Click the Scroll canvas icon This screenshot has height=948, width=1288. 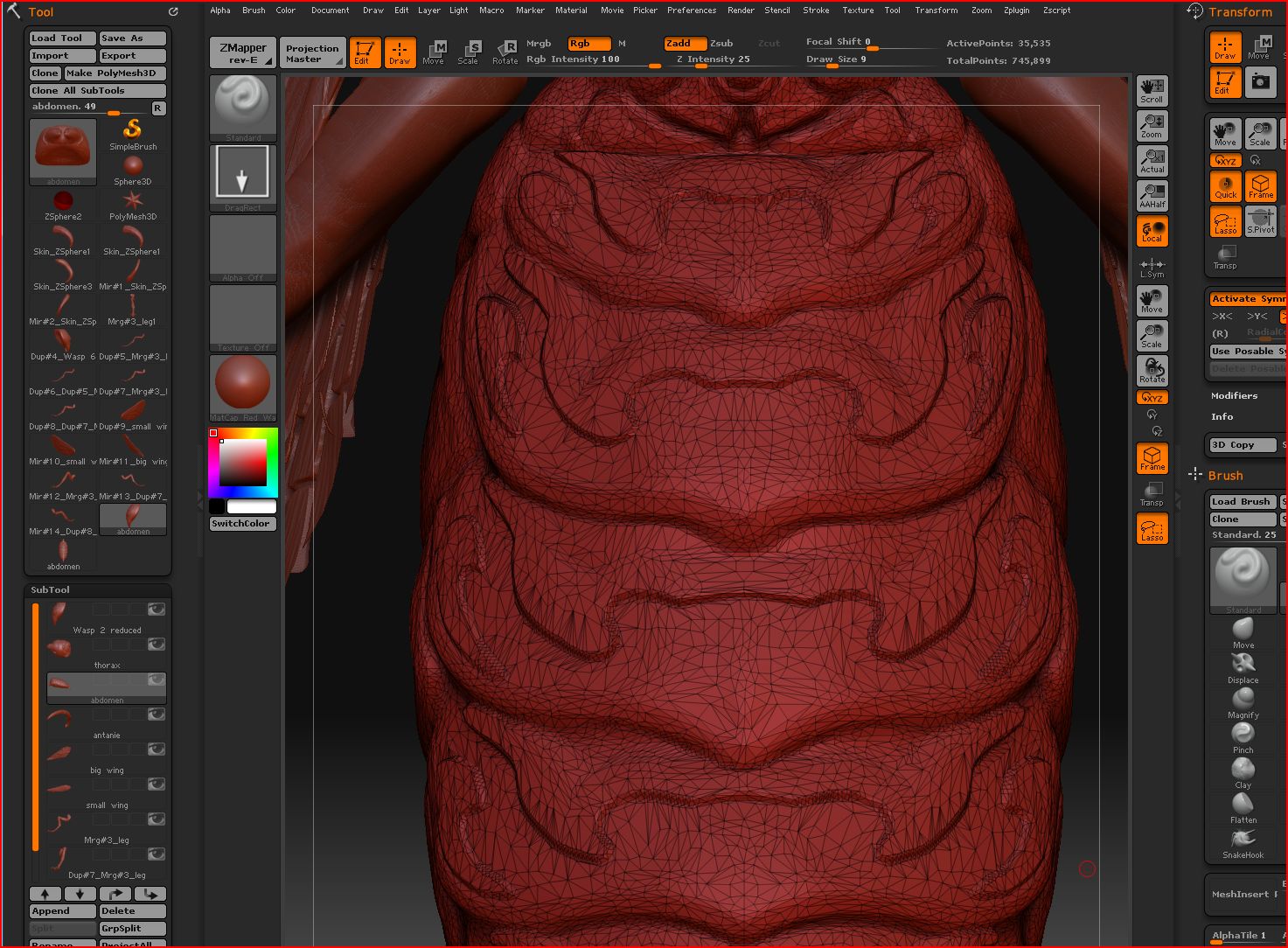tap(1152, 90)
